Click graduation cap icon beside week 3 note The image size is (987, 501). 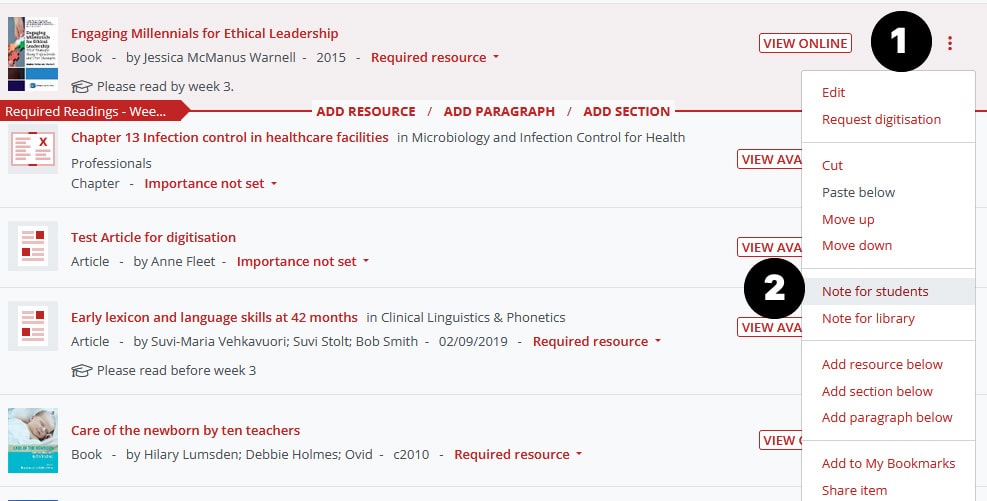82,87
